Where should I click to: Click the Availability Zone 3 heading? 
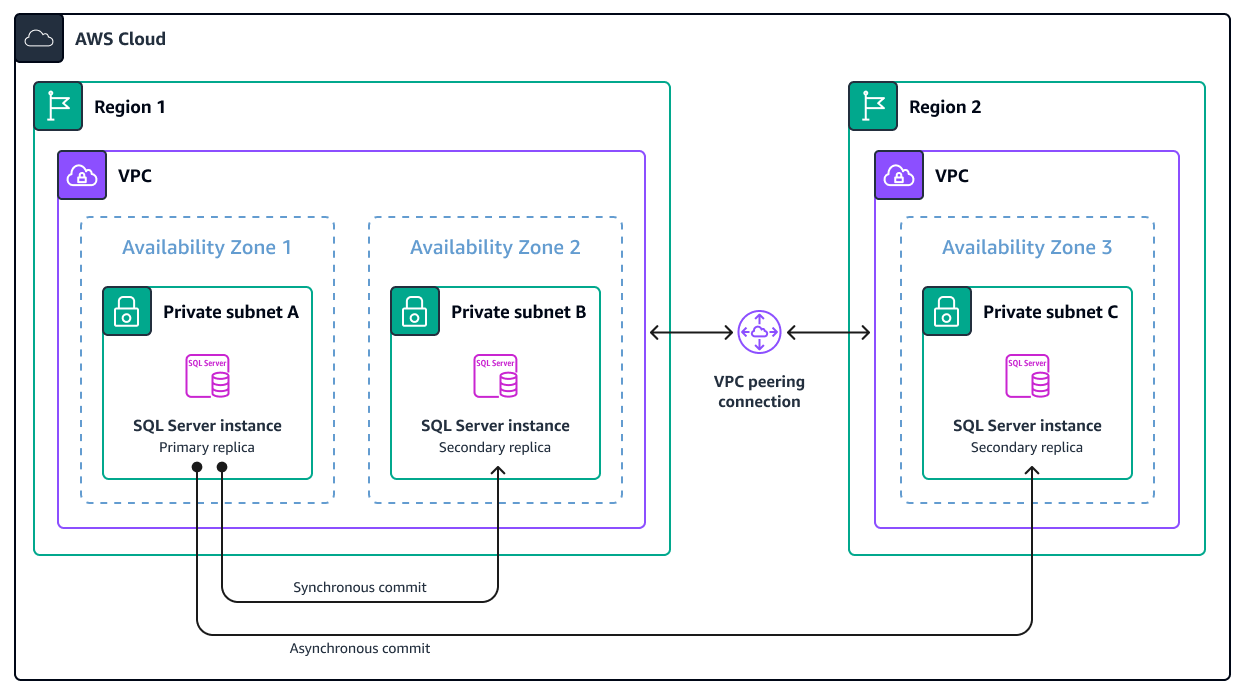1027,247
